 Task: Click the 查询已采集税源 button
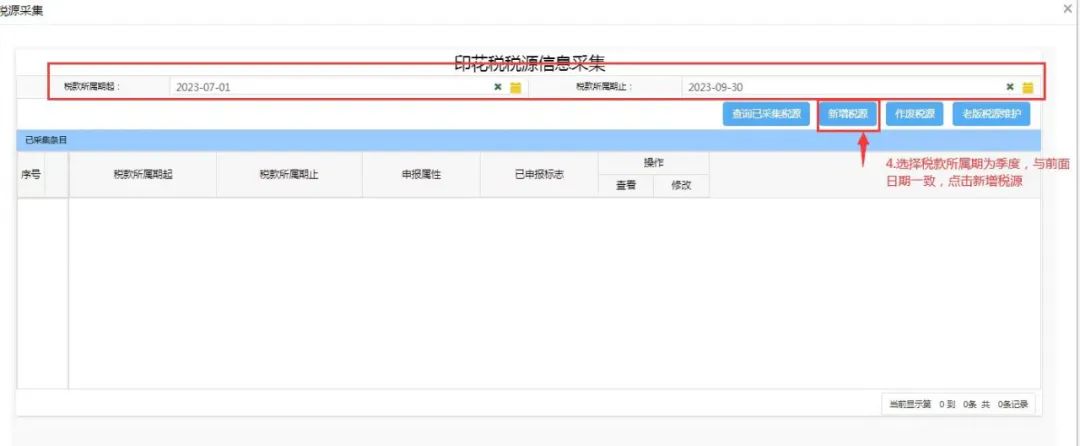[x=766, y=114]
